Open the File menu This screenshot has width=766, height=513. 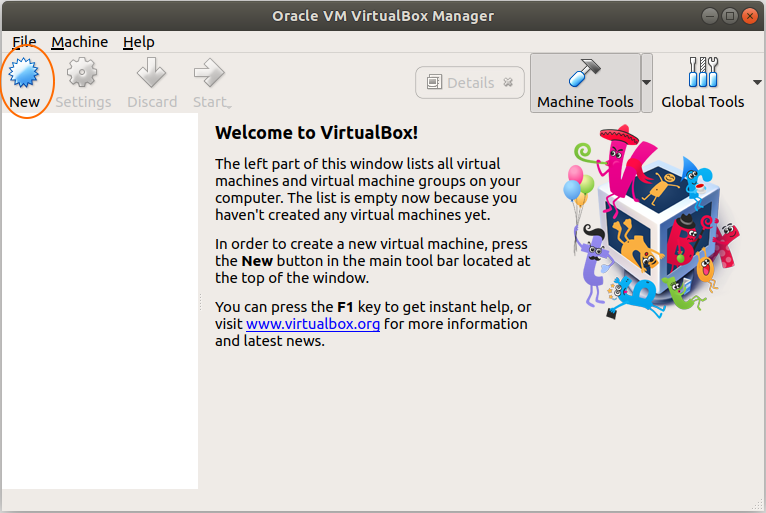tap(24, 42)
